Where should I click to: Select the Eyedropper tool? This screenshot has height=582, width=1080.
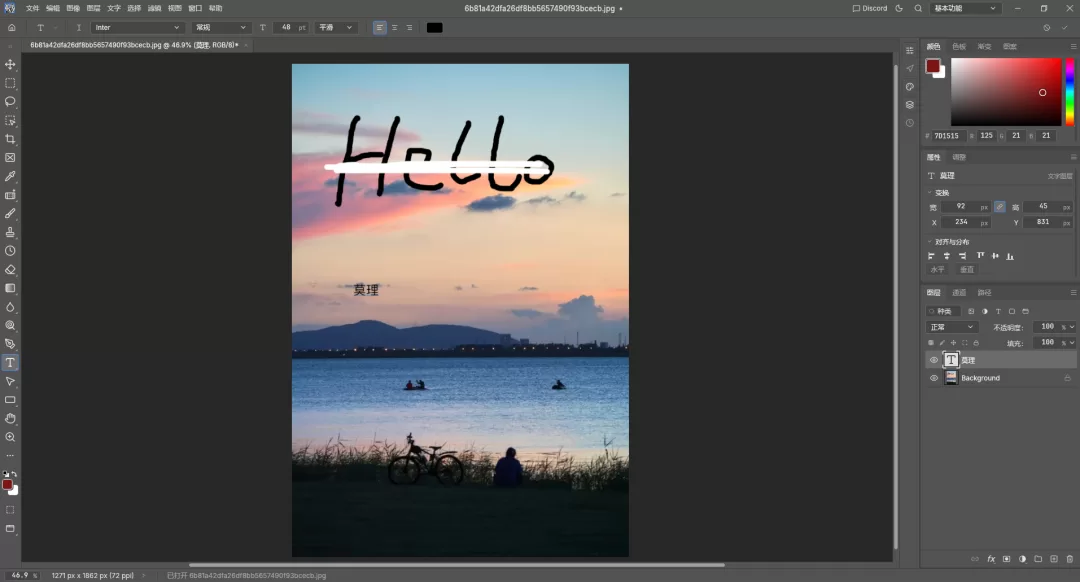click(10, 176)
